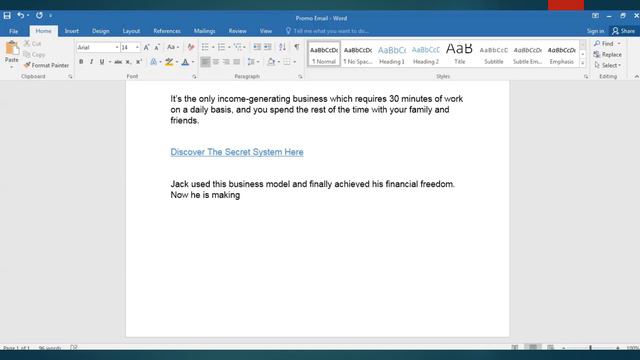Viewport: 640px width, 360px height.
Task: Switch to the Layout tab
Action: pyautogui.click(x=131, y=31)
